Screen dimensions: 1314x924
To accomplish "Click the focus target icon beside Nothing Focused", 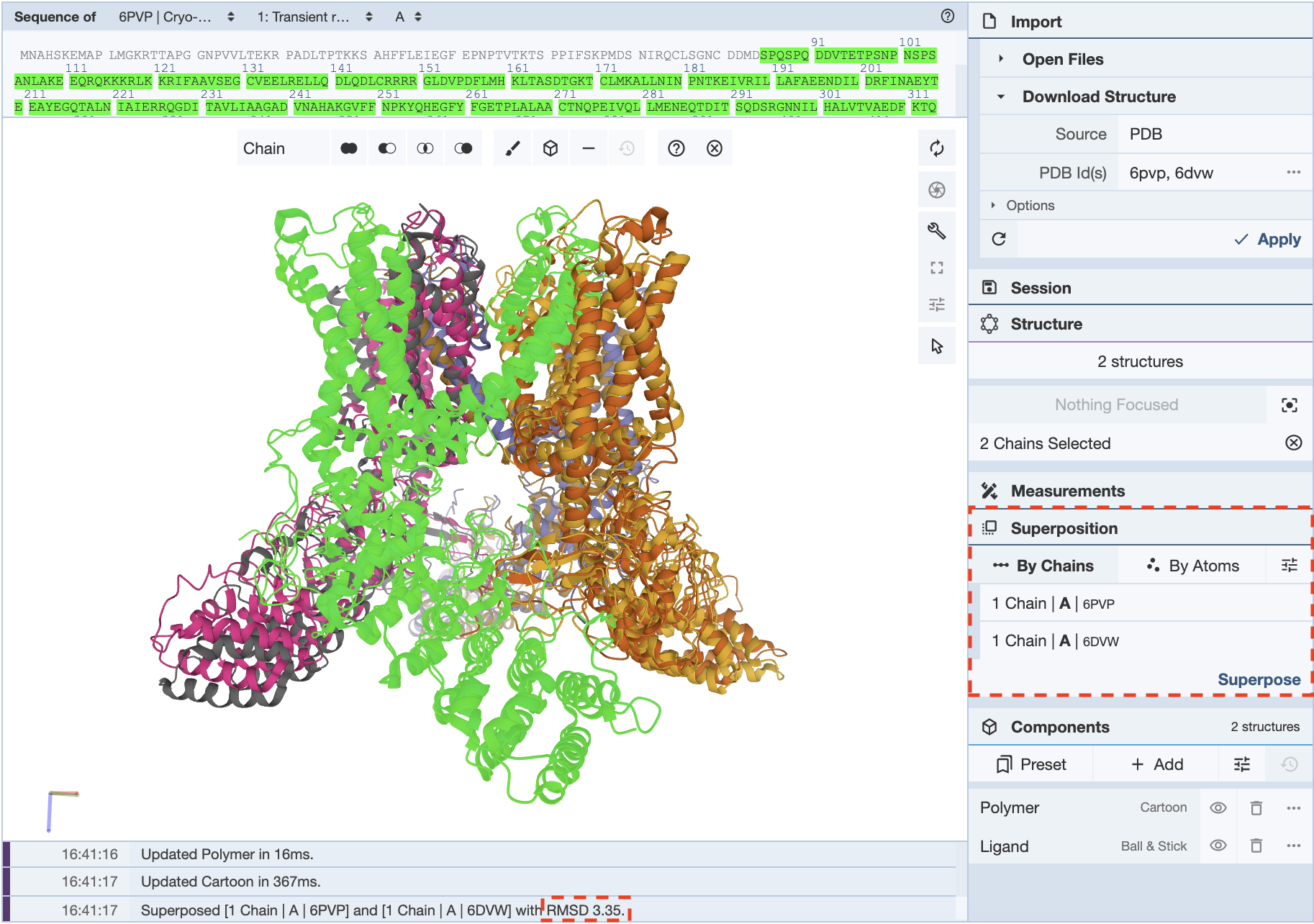I will [1289, 405].
